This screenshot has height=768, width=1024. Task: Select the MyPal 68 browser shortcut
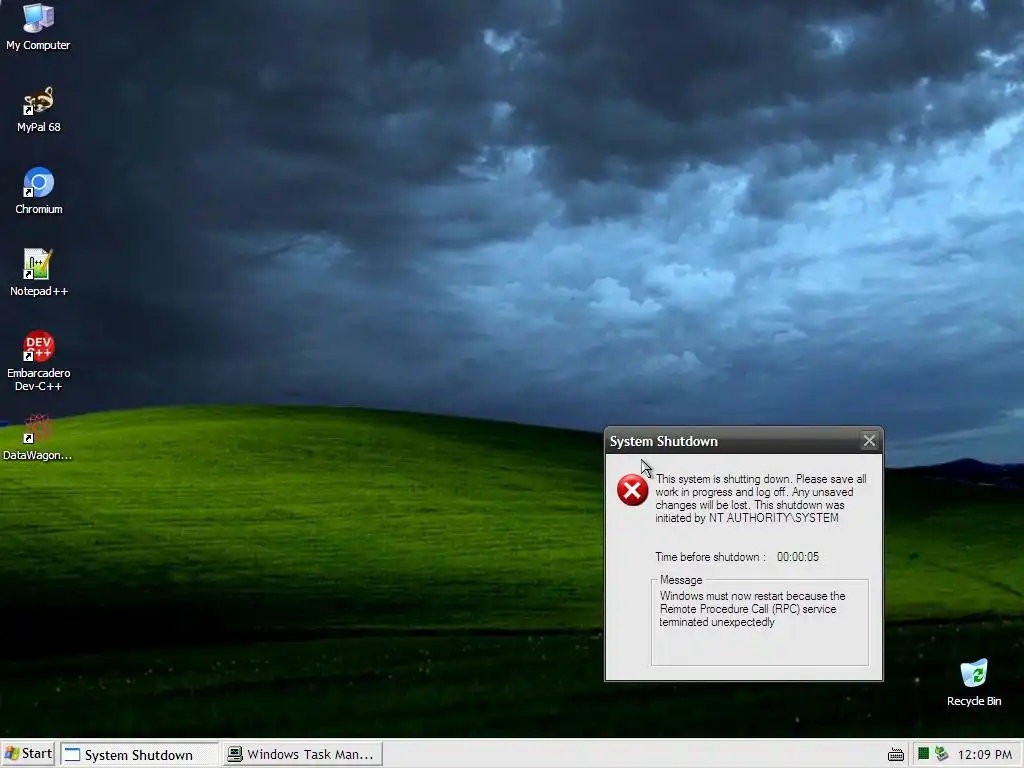(x=38, y=110)
